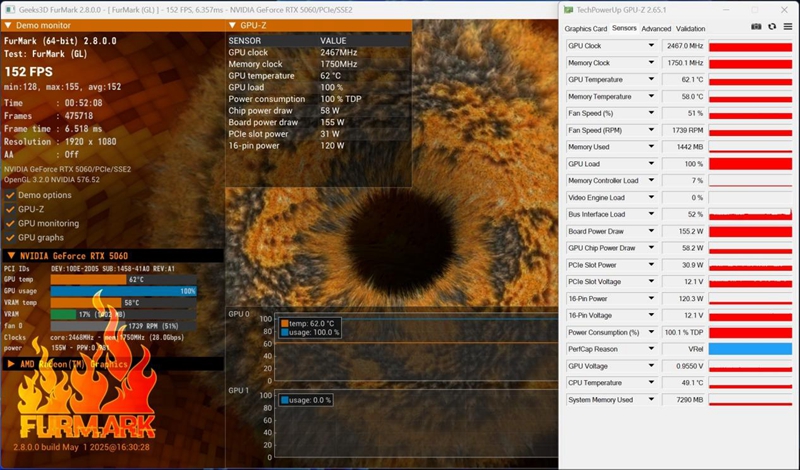Collapse the FurMark GPU-Z panel header arrow

pos(233,25)
